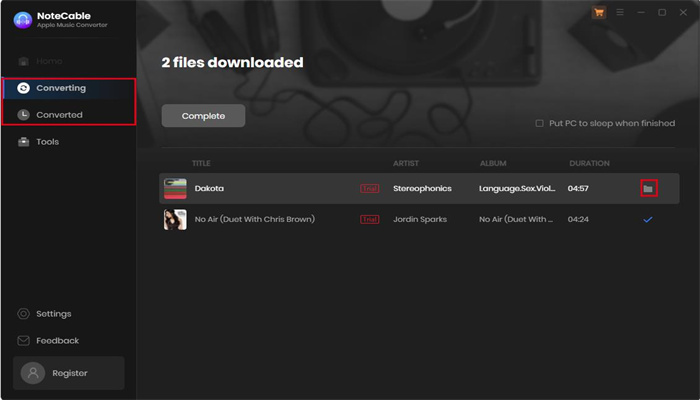Click the TITLE column header
The width and height of the screenshot is (700, 400).
[201, 163]
